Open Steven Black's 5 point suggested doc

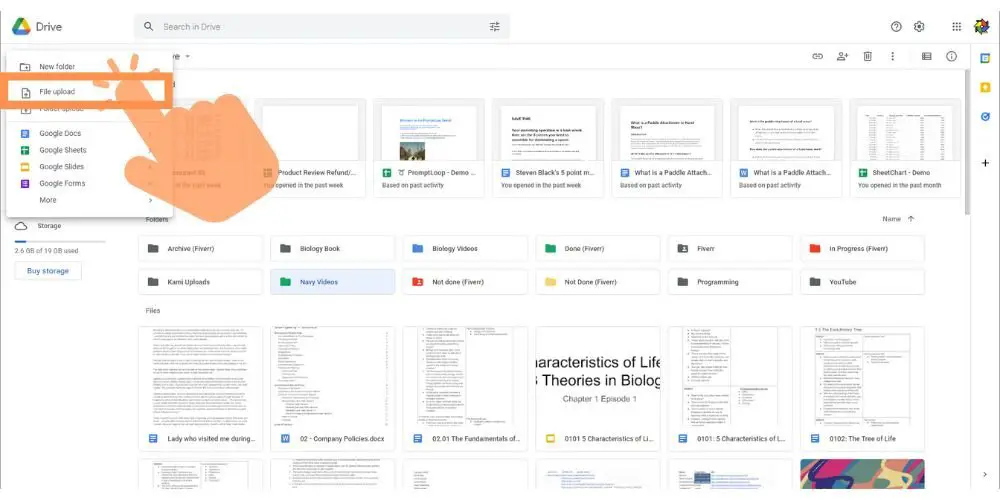(x=548, y=148)
